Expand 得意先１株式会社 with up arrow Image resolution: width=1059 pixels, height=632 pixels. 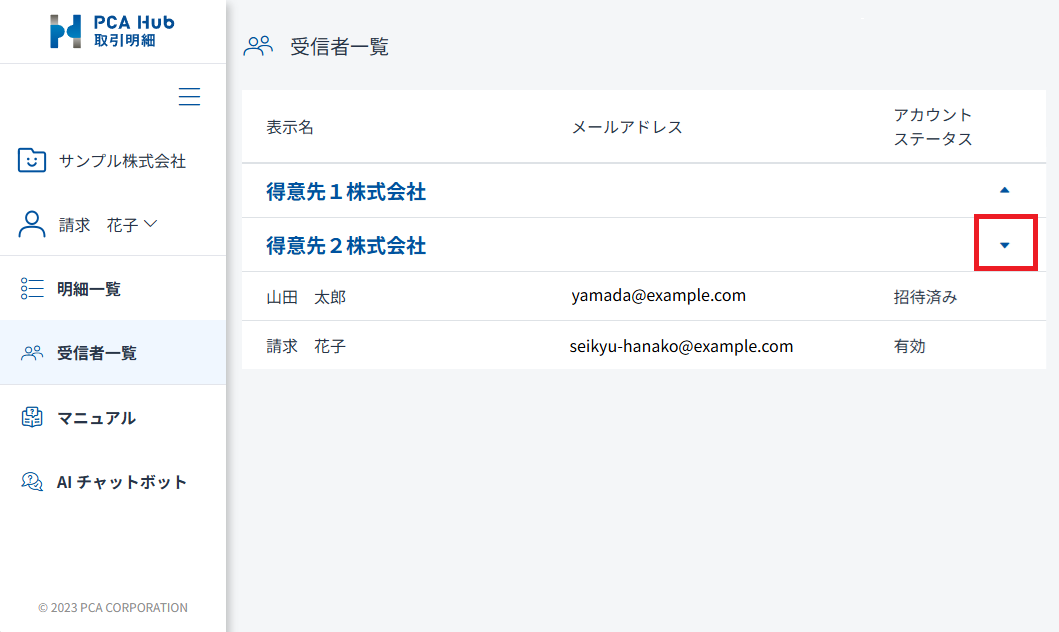[x=1005, y=190]
